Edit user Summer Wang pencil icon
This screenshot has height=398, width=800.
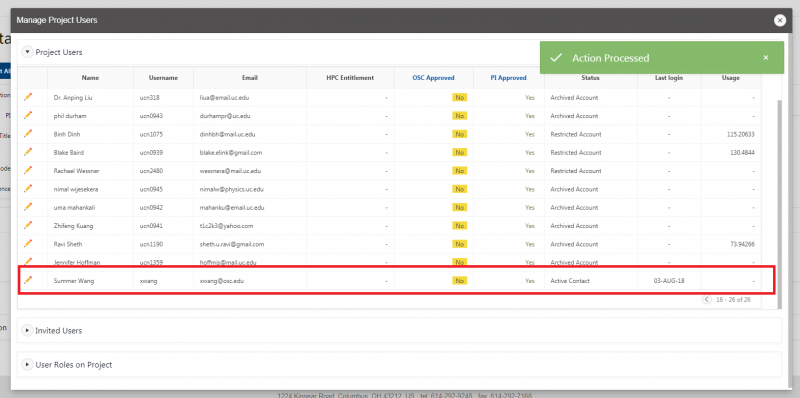28,280
